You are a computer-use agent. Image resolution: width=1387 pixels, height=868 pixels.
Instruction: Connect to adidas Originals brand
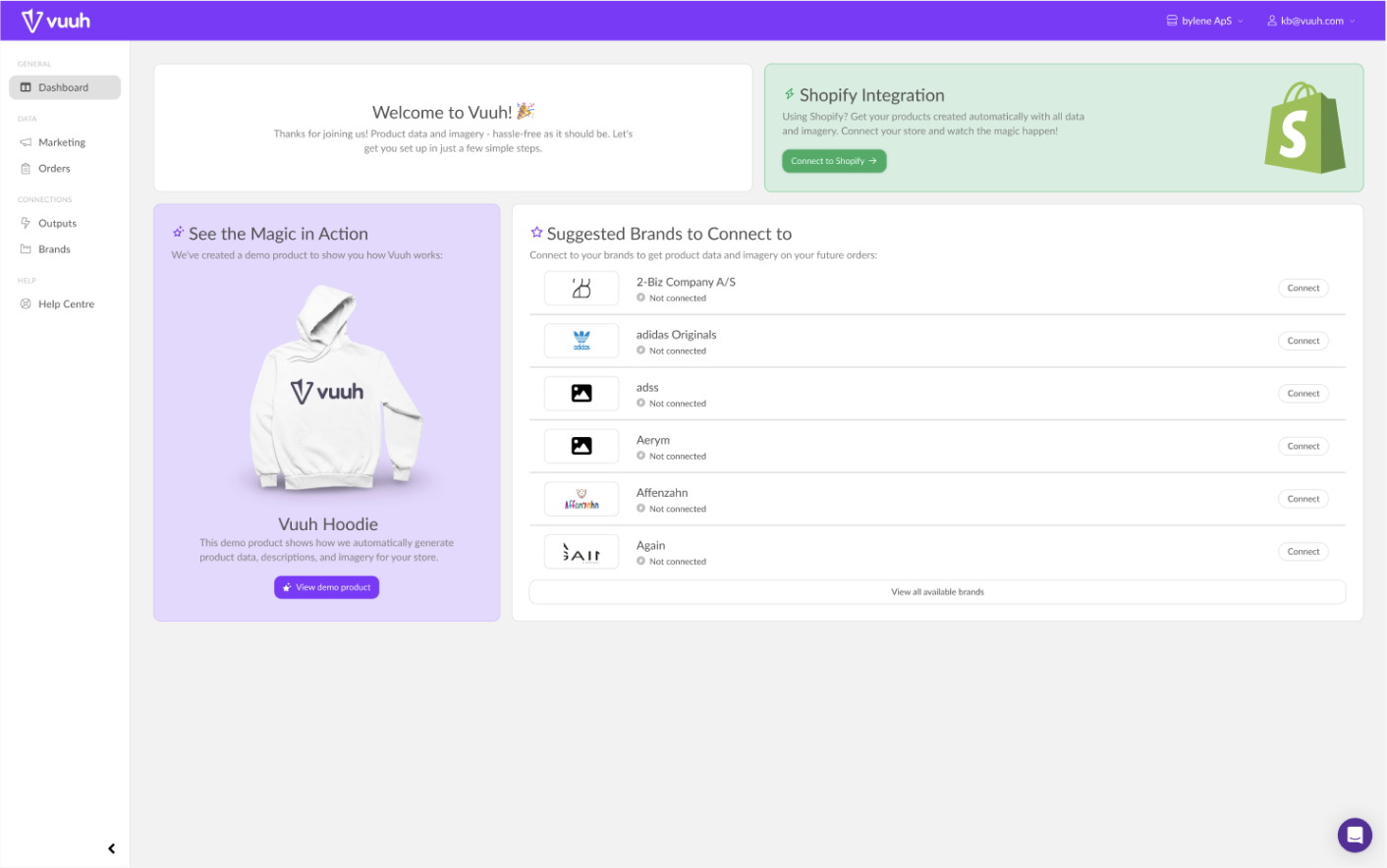pos(1304,341)
